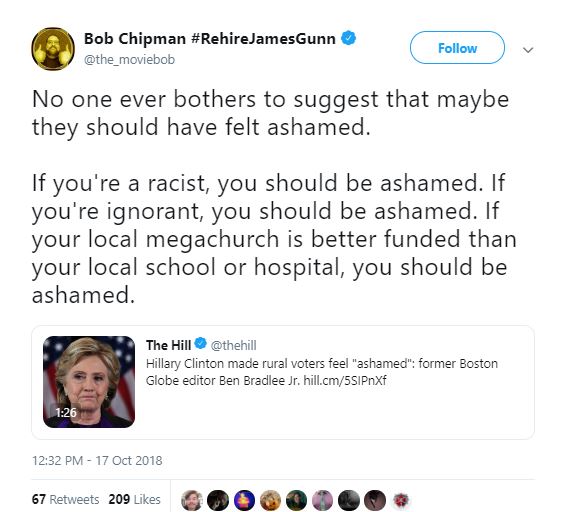Play the 1:26 Hillary Clinton video thumbnail
The width and height of the screenshot is (565, 512).
[89, 382]
